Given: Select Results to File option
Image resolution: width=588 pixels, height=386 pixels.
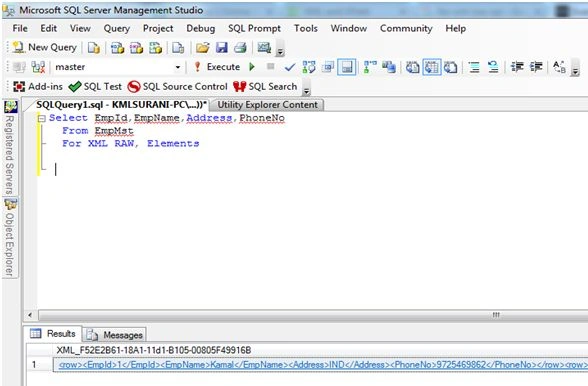Looking at the screenshot, I should [450, 68].
